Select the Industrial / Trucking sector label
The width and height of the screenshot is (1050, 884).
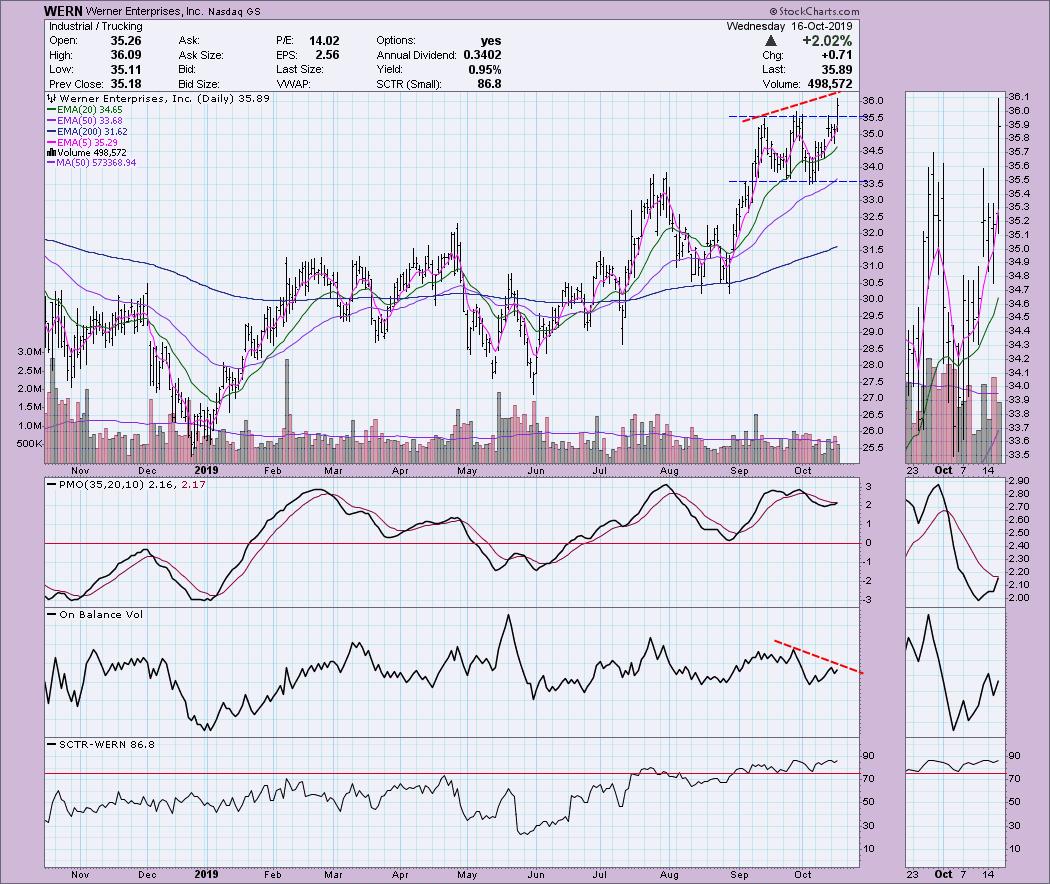(96, 26)
